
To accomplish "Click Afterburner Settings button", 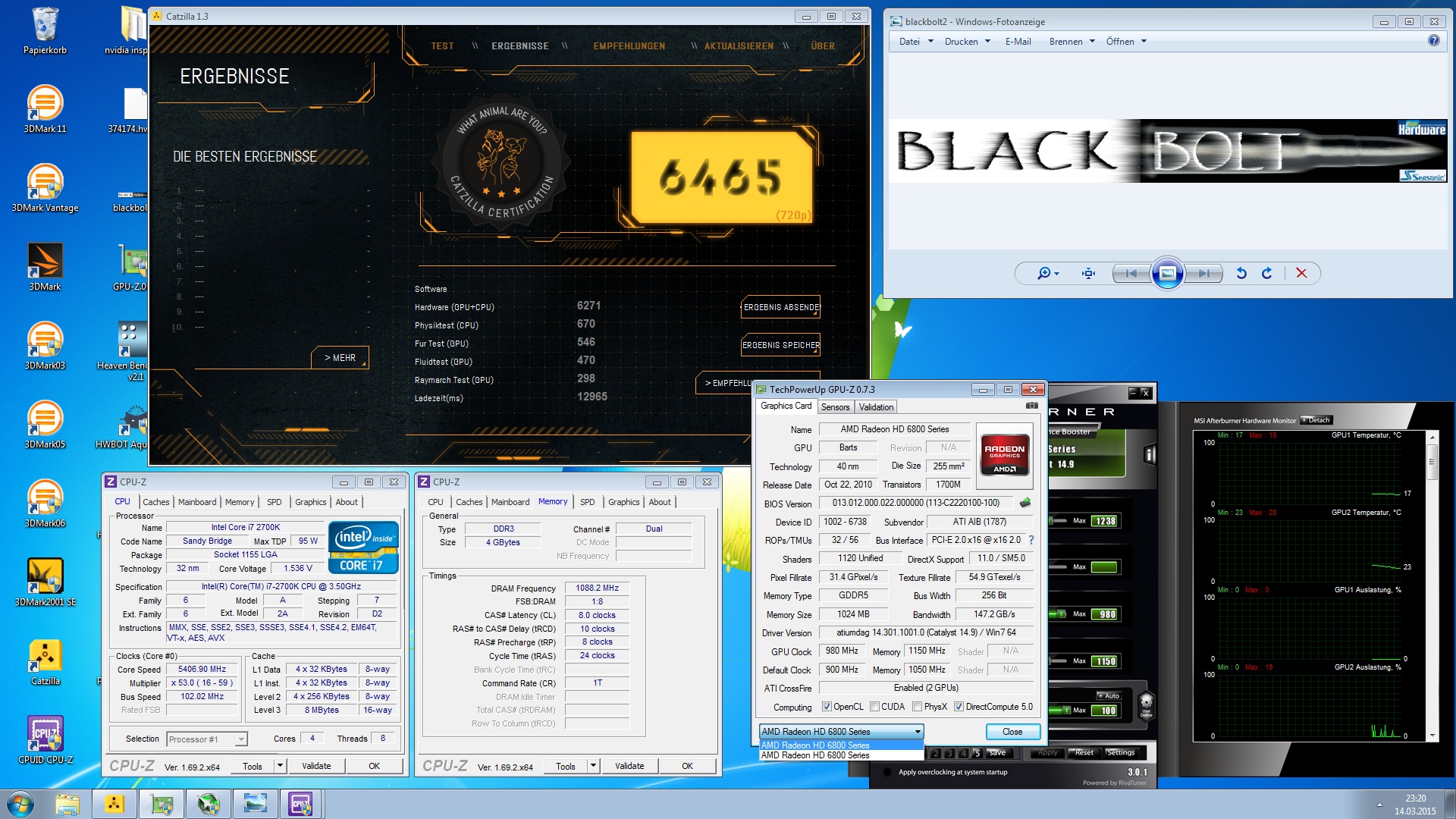I will [1120, 753].
